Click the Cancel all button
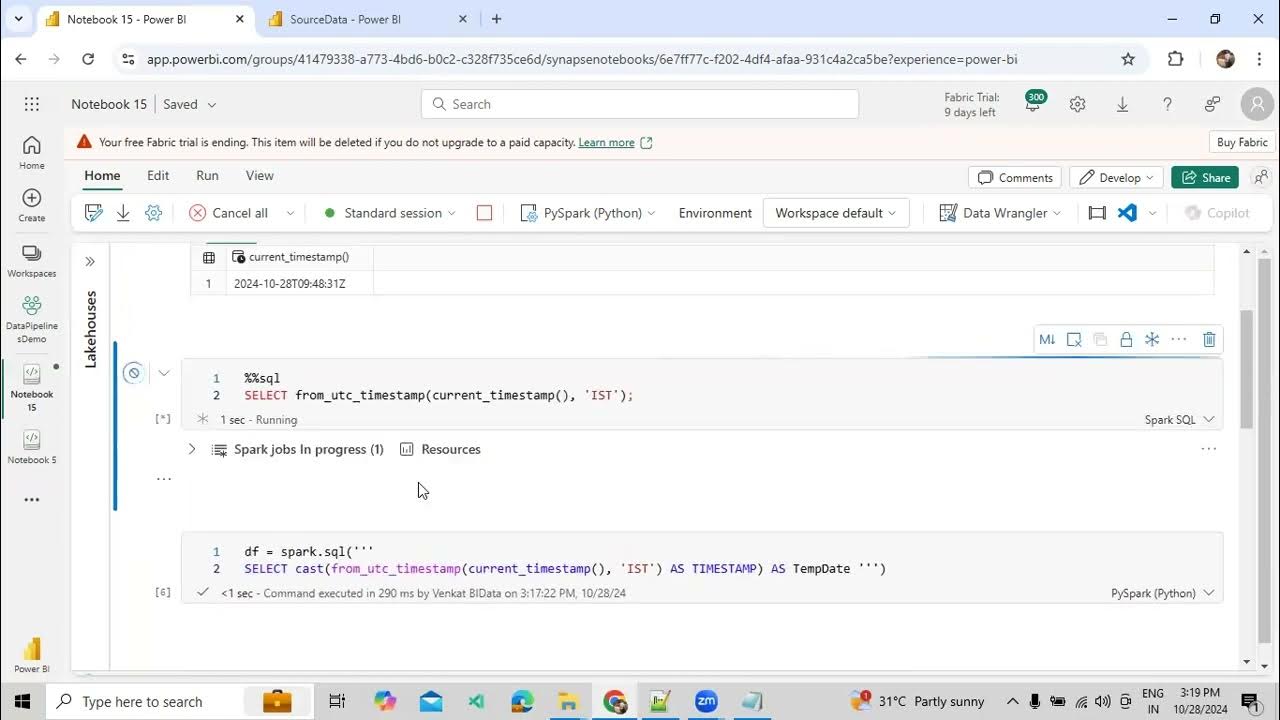 coord(229,213)
